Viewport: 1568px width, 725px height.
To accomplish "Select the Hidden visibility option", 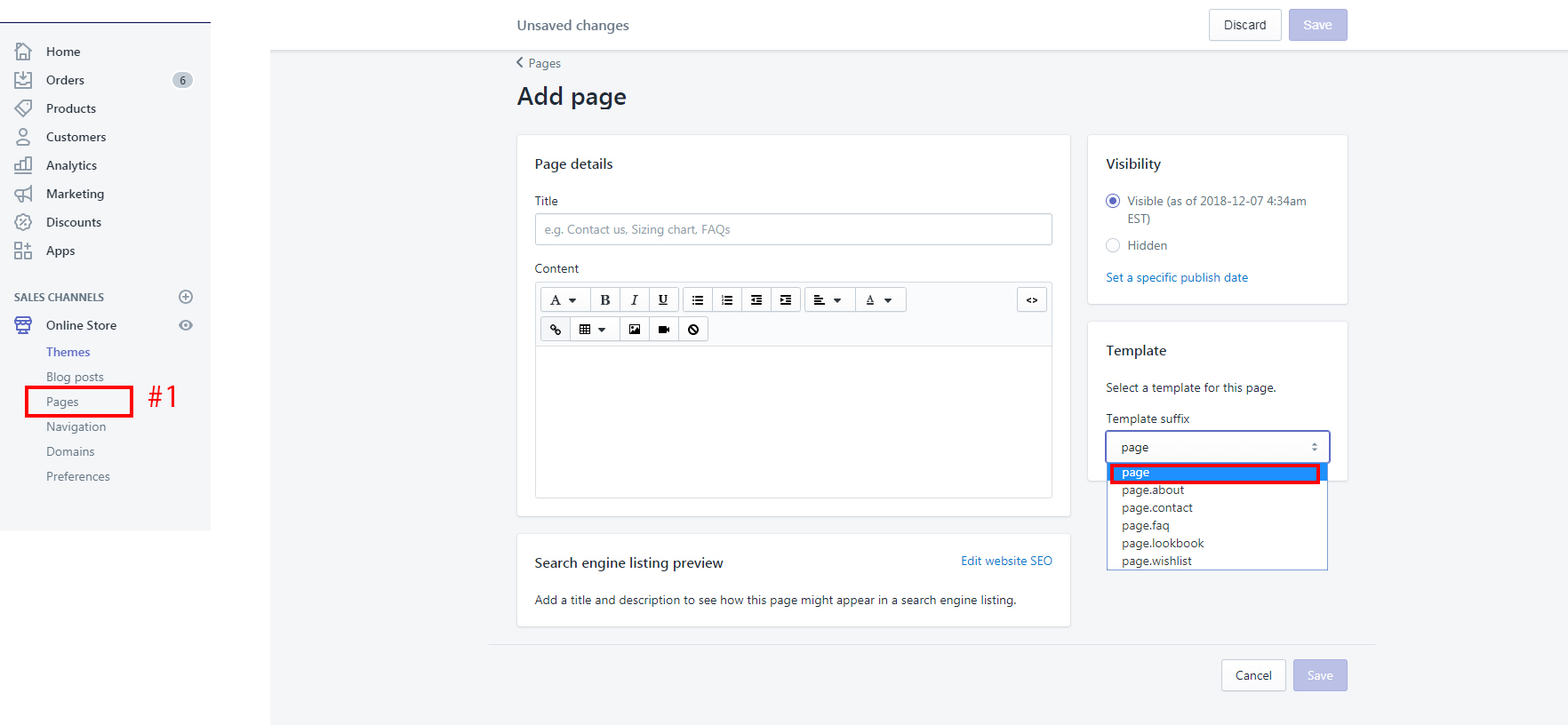I will 1113,246.
